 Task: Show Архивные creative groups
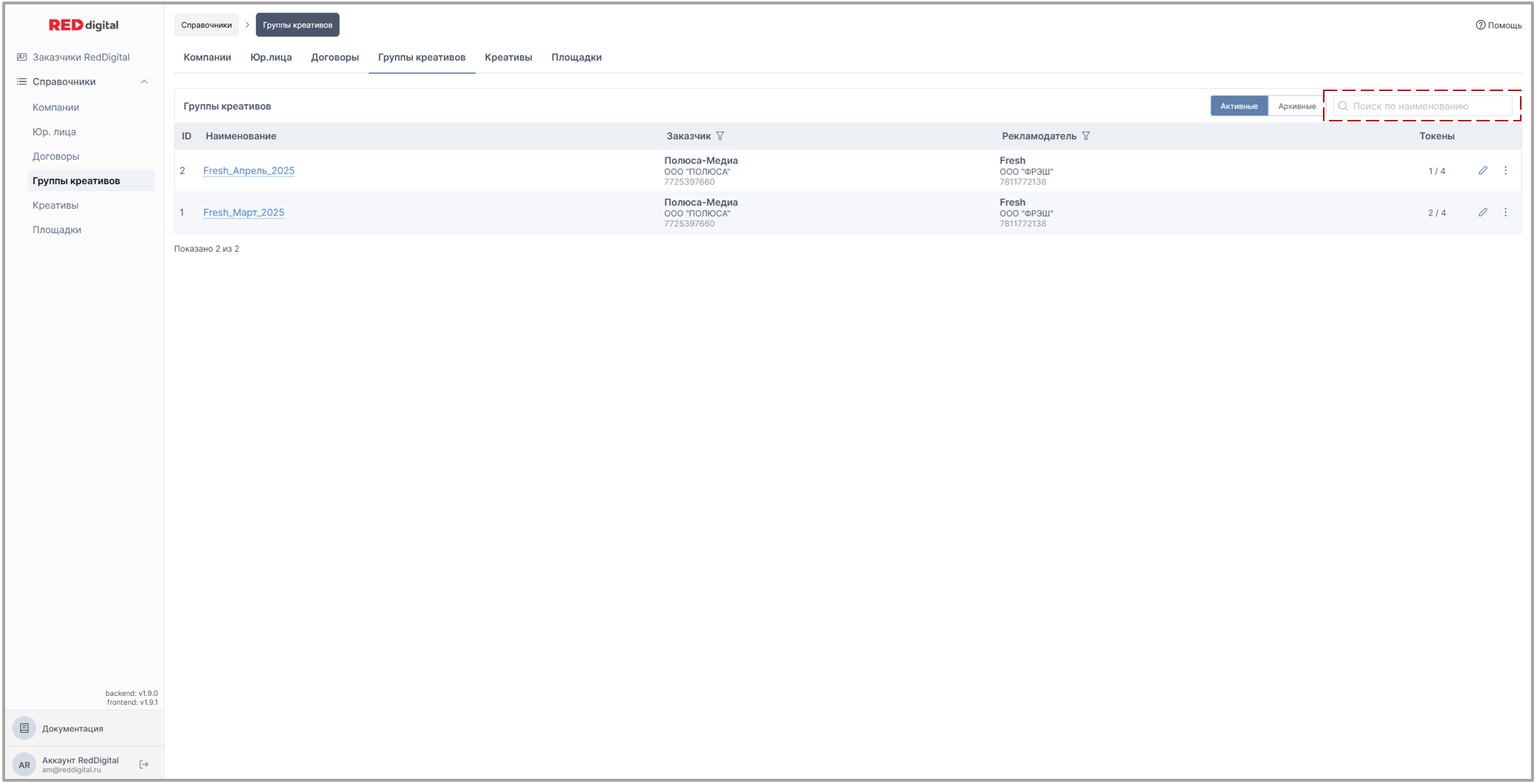1296,106
